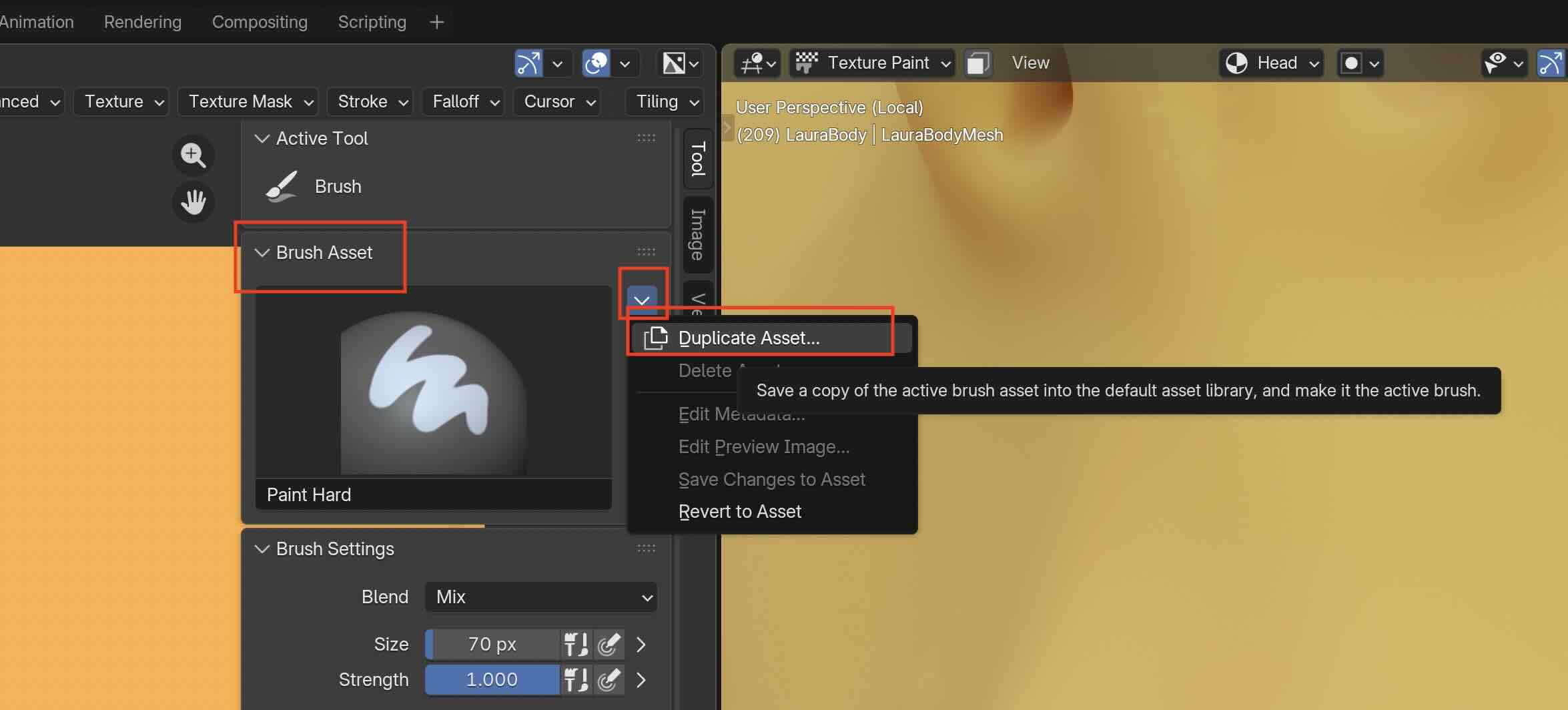1568x710 pixels.
Task: Open the Stroke dropdown
Action: (x=372, y=101)
